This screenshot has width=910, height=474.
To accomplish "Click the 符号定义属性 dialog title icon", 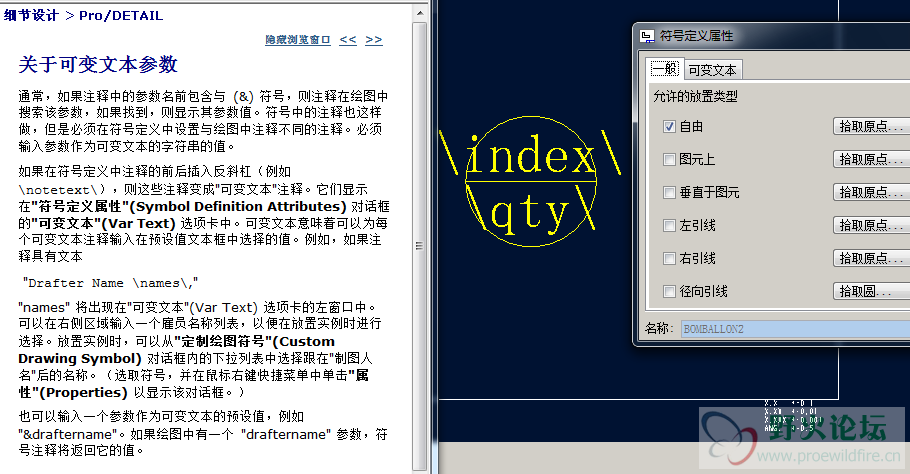I will tap(647, 36).
